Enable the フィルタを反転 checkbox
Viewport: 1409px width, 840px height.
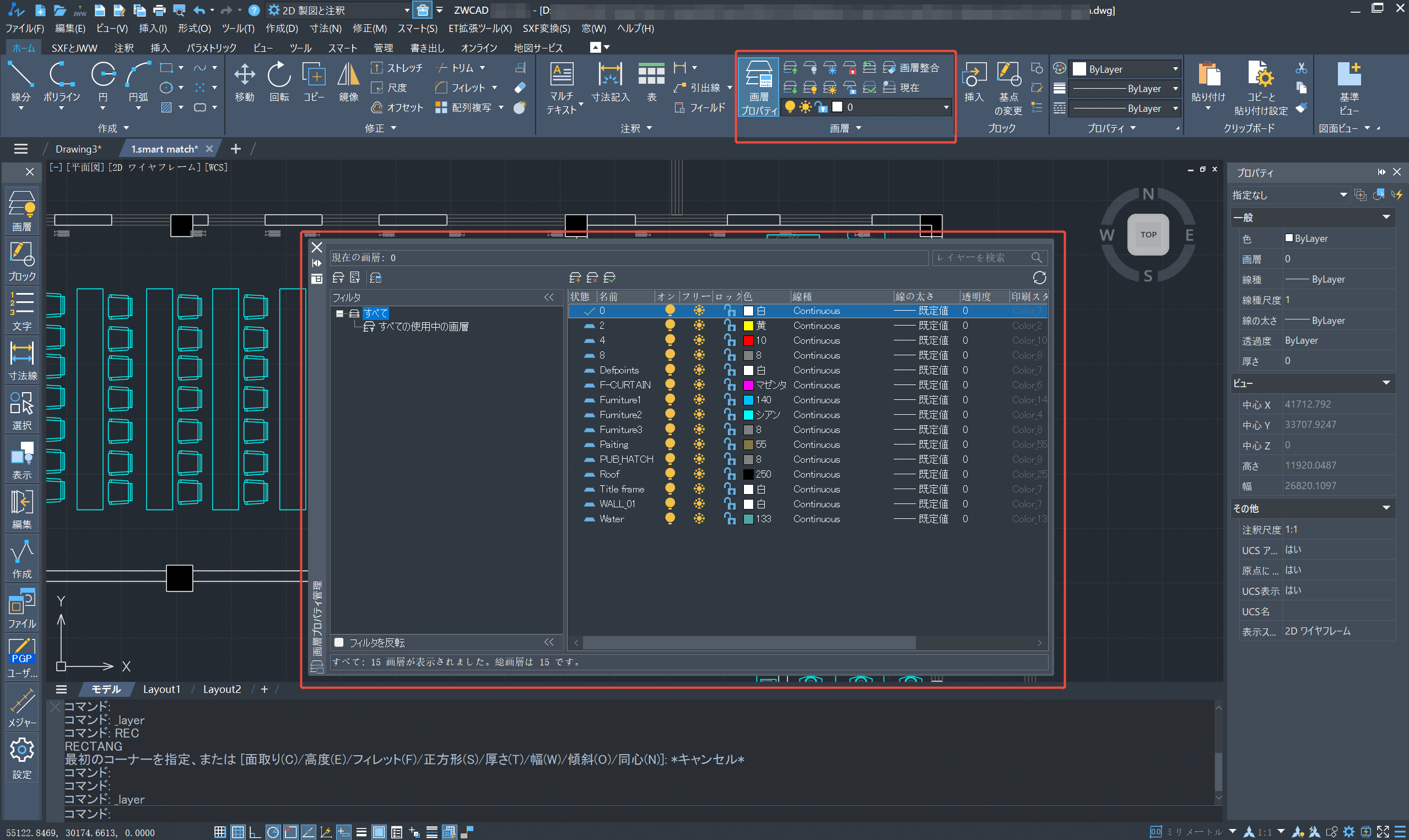pyautogui.click(x=339, y=642)
